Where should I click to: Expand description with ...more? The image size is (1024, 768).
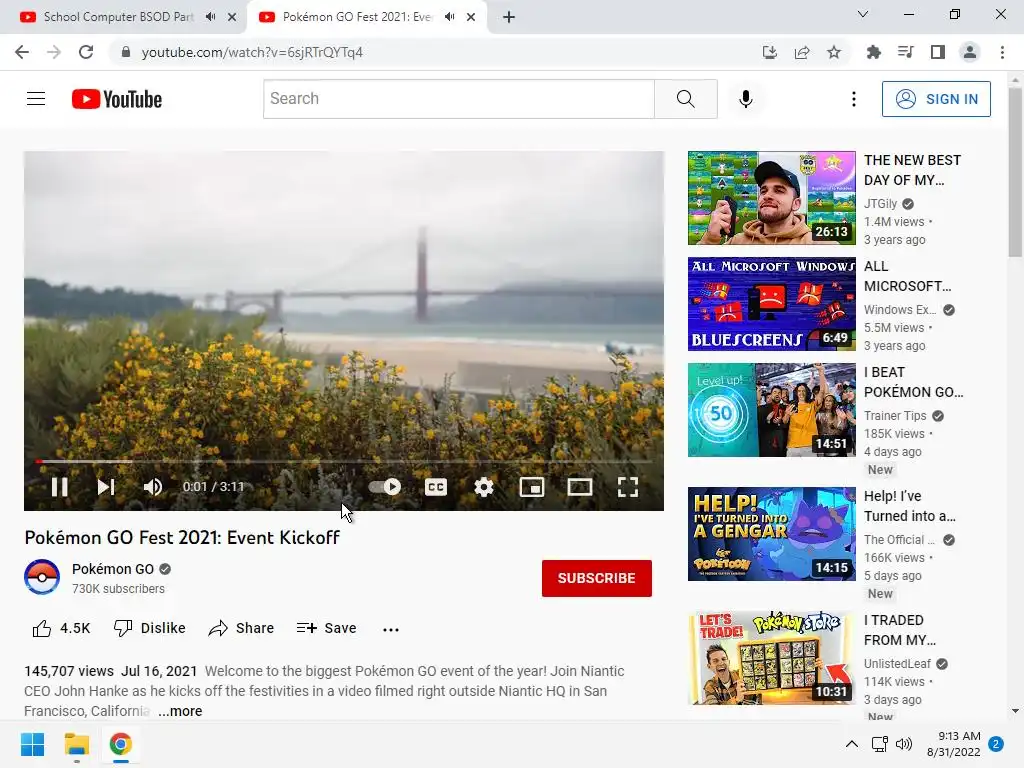[x=180, y=711]
